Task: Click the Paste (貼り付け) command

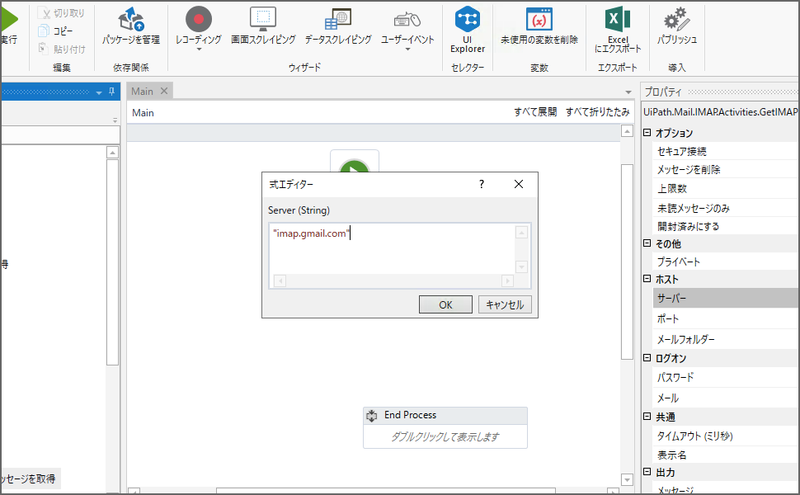Action: [x=62, y=49]
